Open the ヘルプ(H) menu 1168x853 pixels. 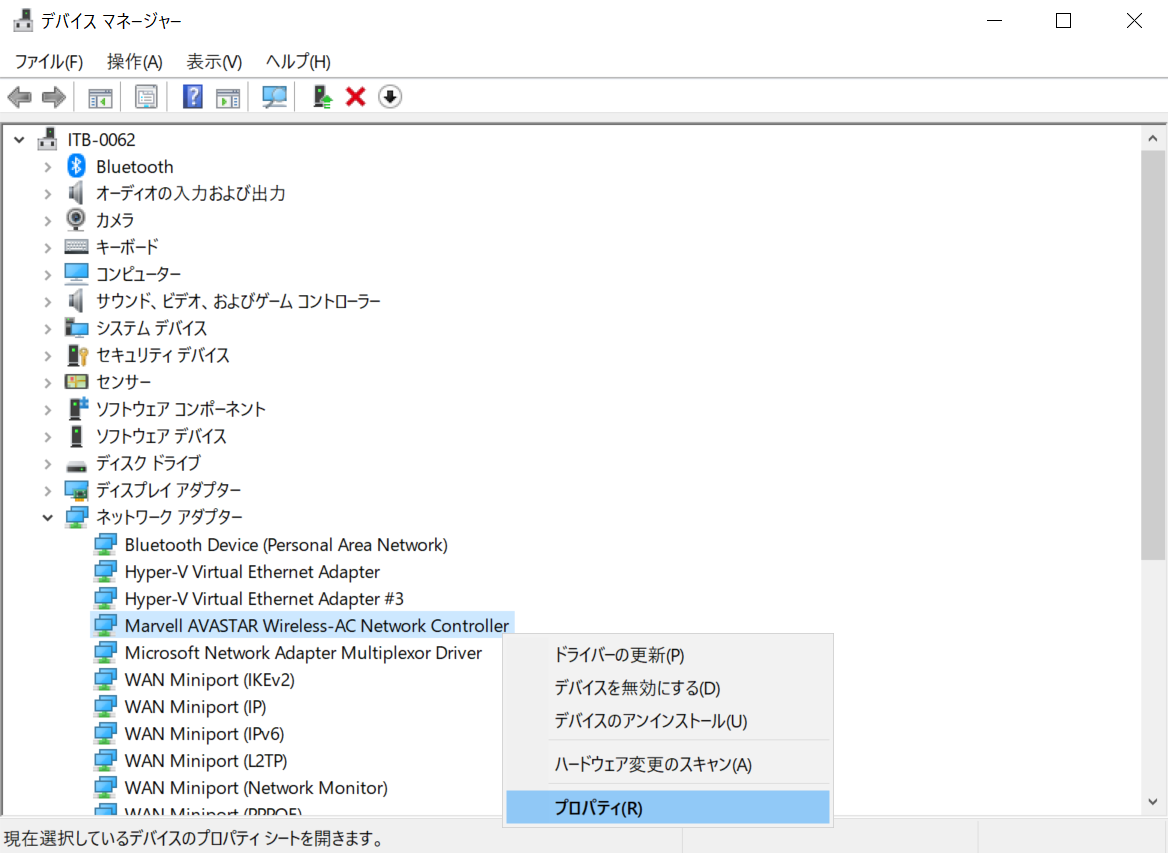pos(298,61)
